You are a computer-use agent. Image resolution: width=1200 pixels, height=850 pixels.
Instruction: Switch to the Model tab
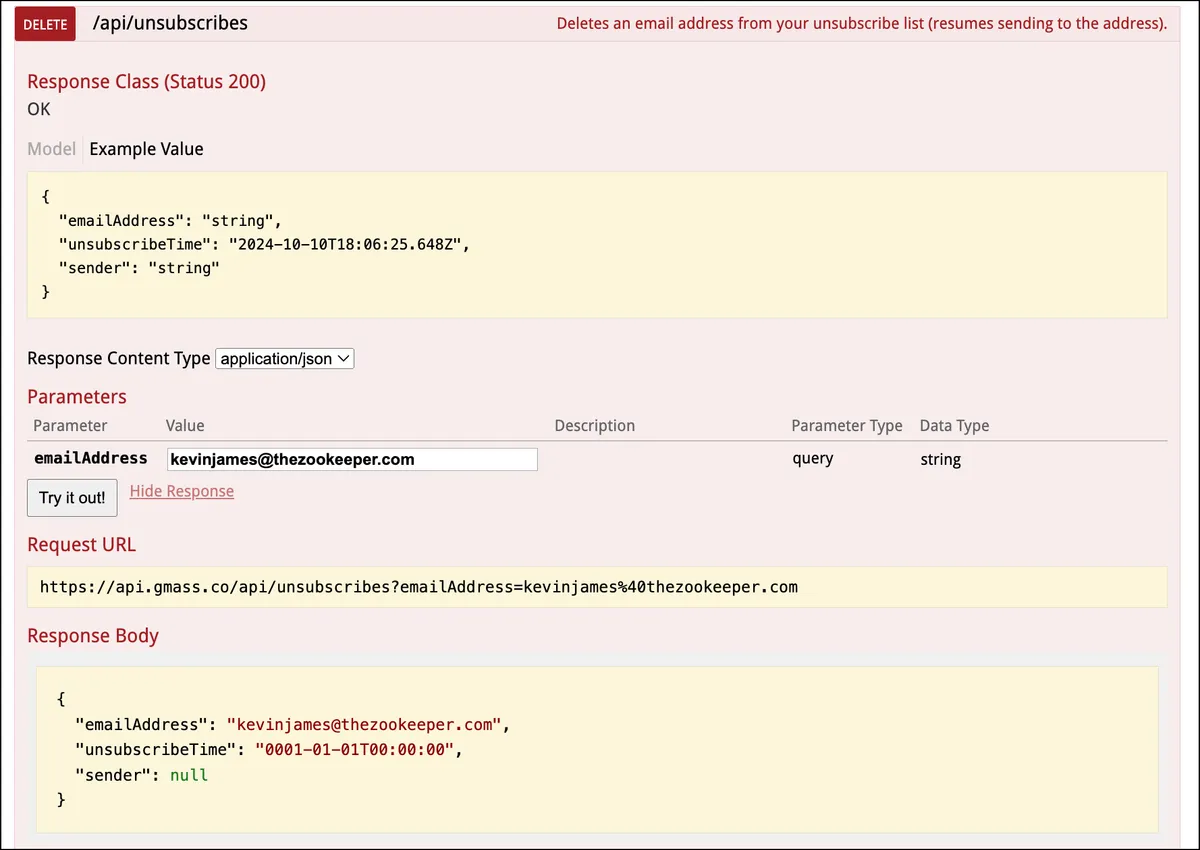51,149
